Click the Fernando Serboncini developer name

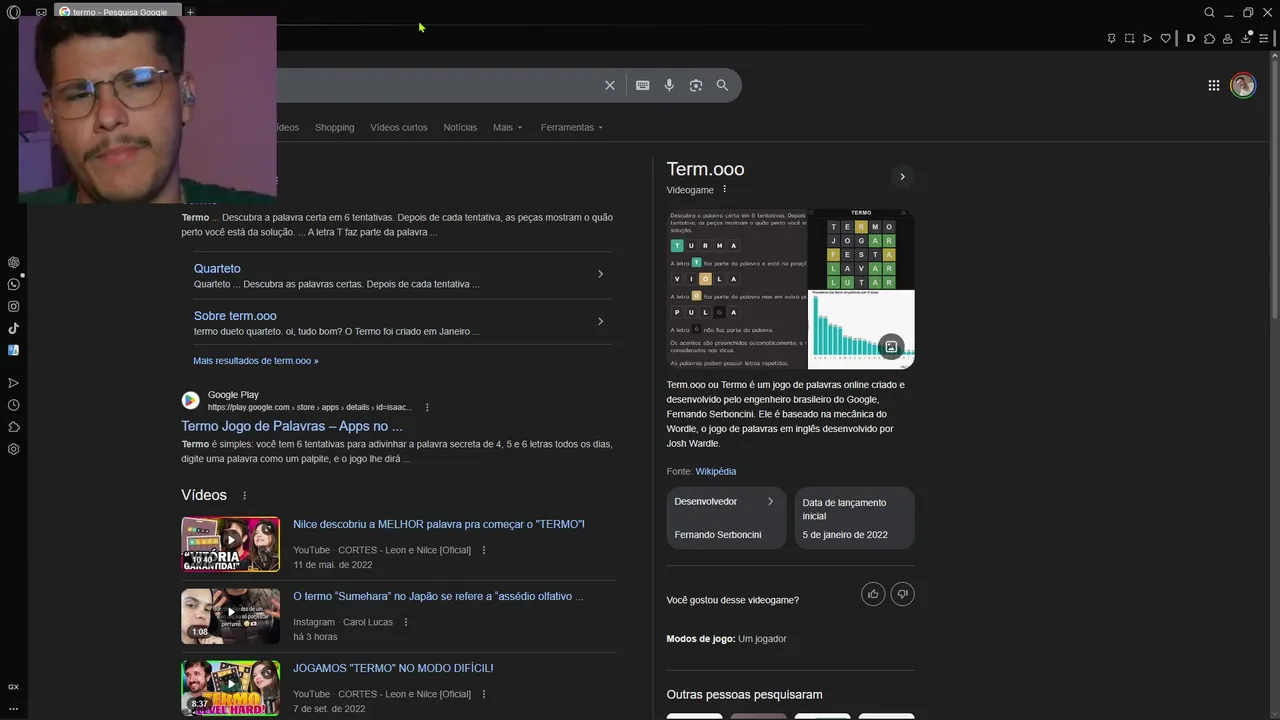(718, 534)
